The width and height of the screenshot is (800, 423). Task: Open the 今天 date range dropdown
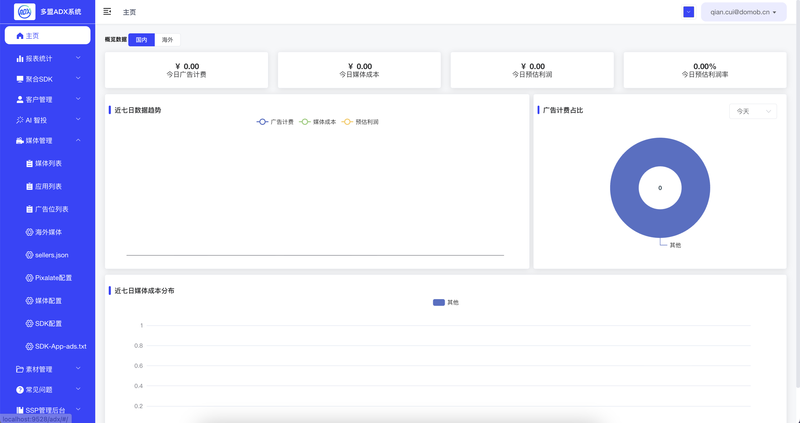tap(753, 111)
